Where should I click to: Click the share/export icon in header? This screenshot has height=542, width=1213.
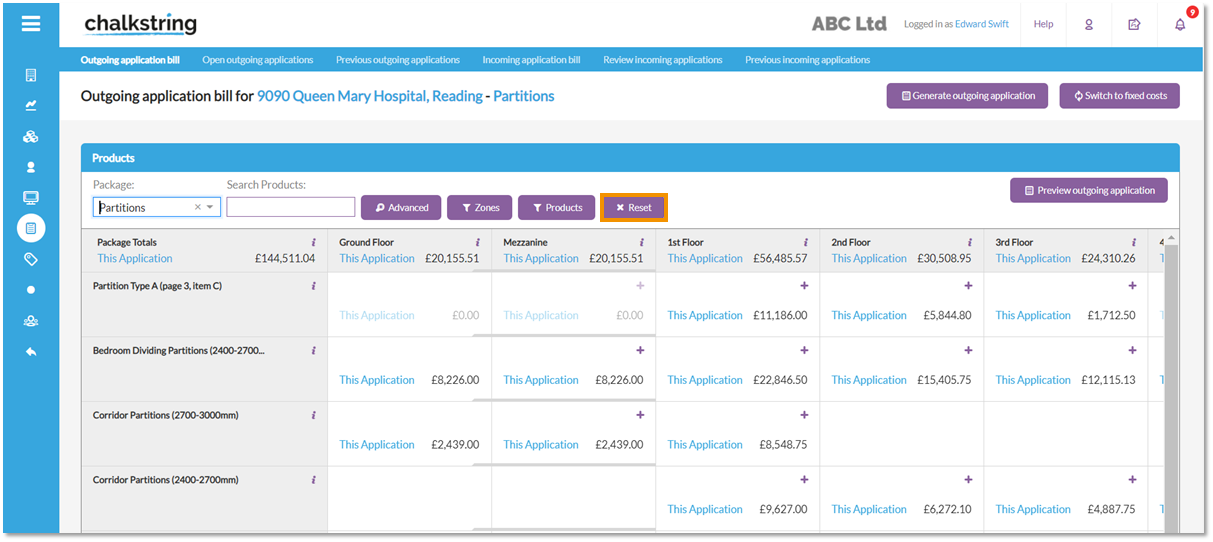1134,24
